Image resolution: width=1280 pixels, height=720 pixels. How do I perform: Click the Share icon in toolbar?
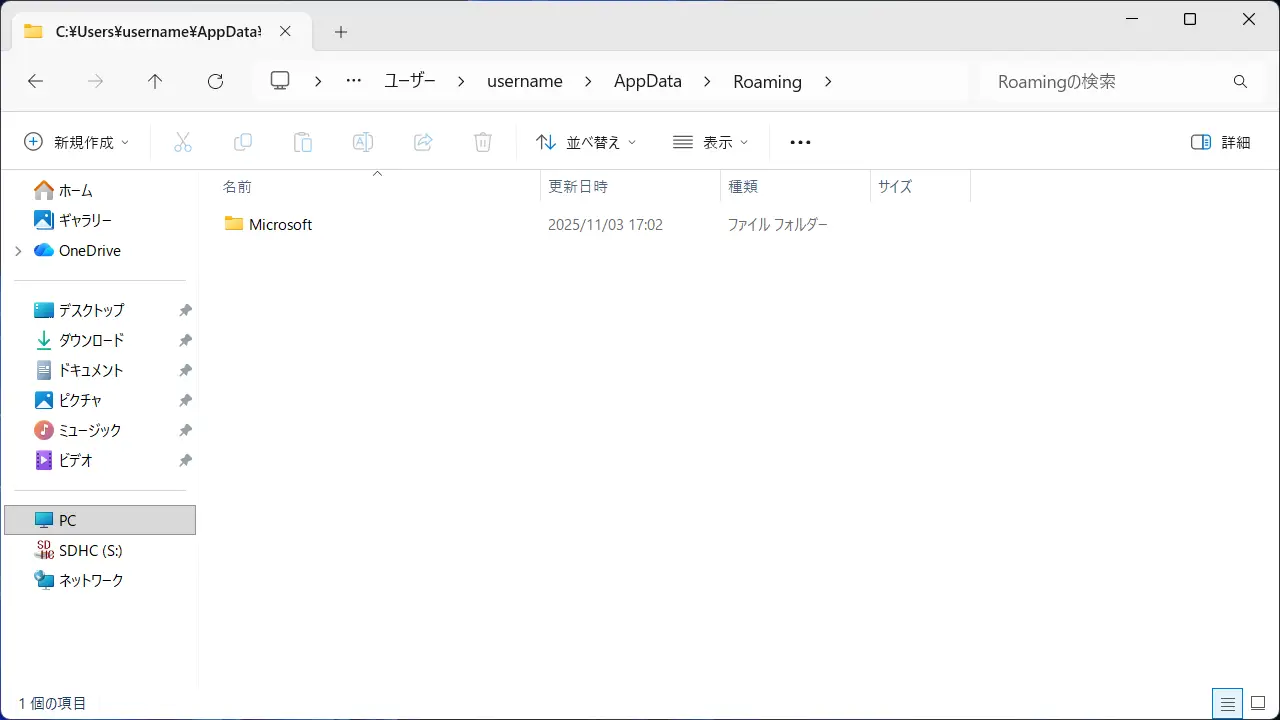coord(423,142)
